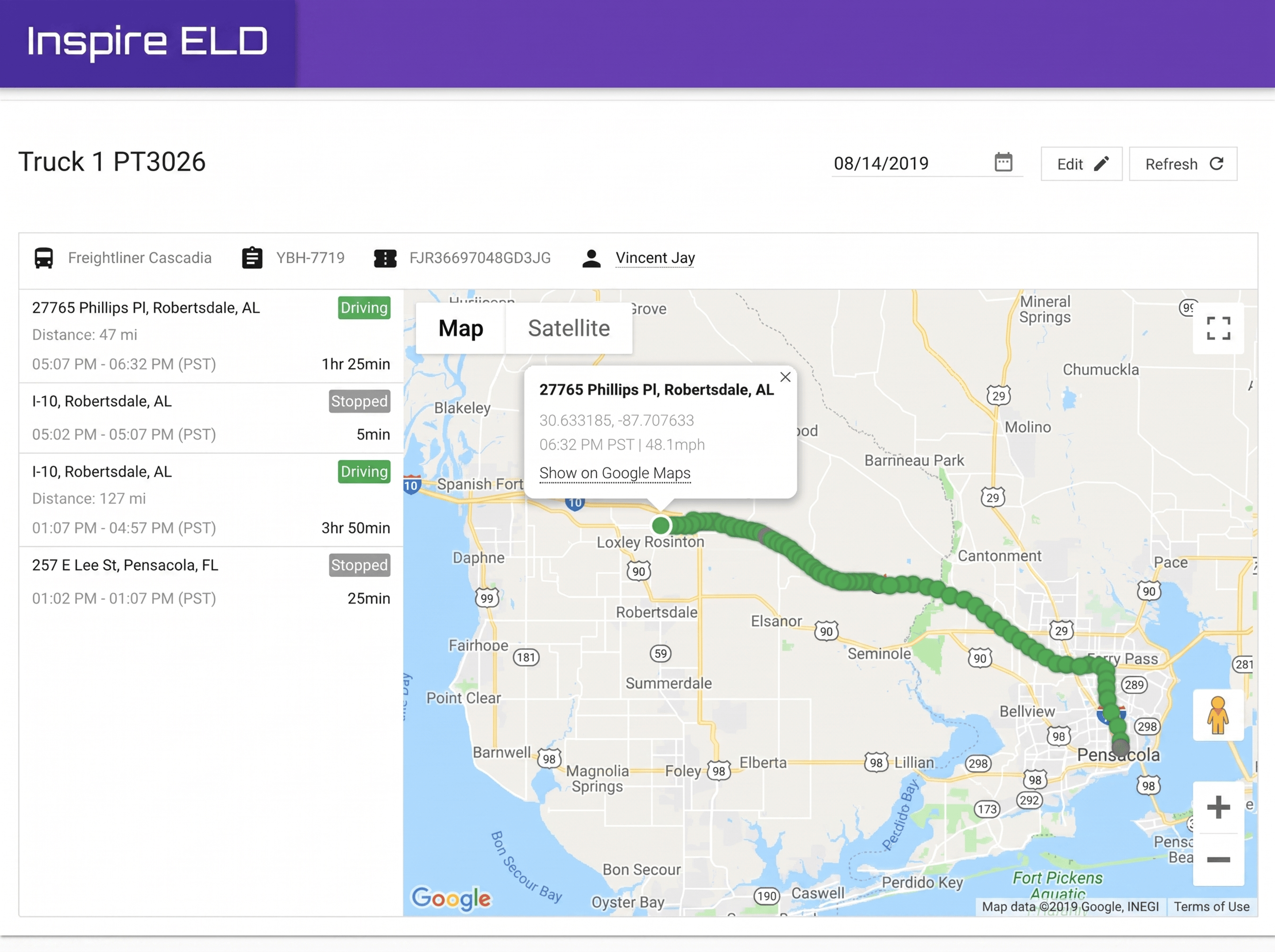Click the green route end marker
The image size is (1275, 952).
click(x=661, y=526)
